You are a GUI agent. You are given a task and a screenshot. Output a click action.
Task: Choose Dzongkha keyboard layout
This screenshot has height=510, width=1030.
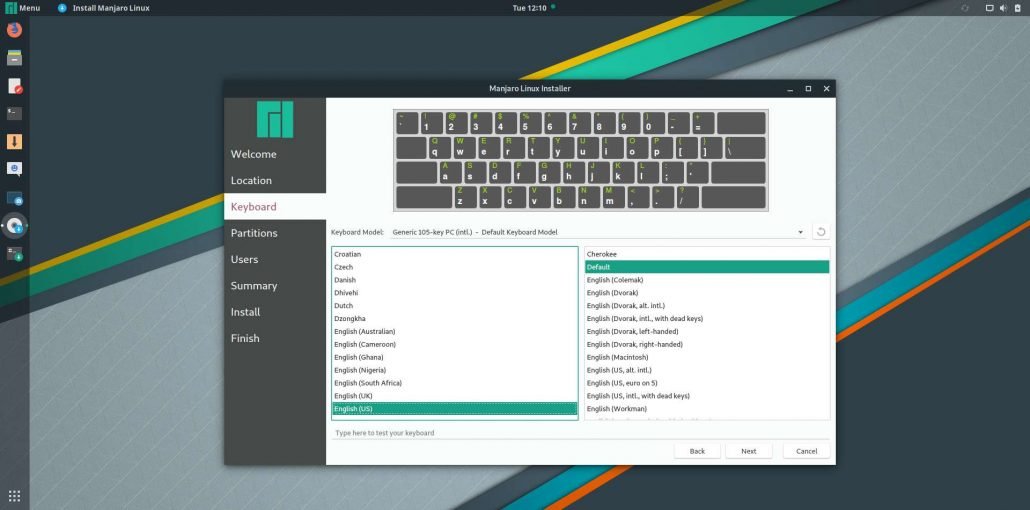click(x=455, y=319)
